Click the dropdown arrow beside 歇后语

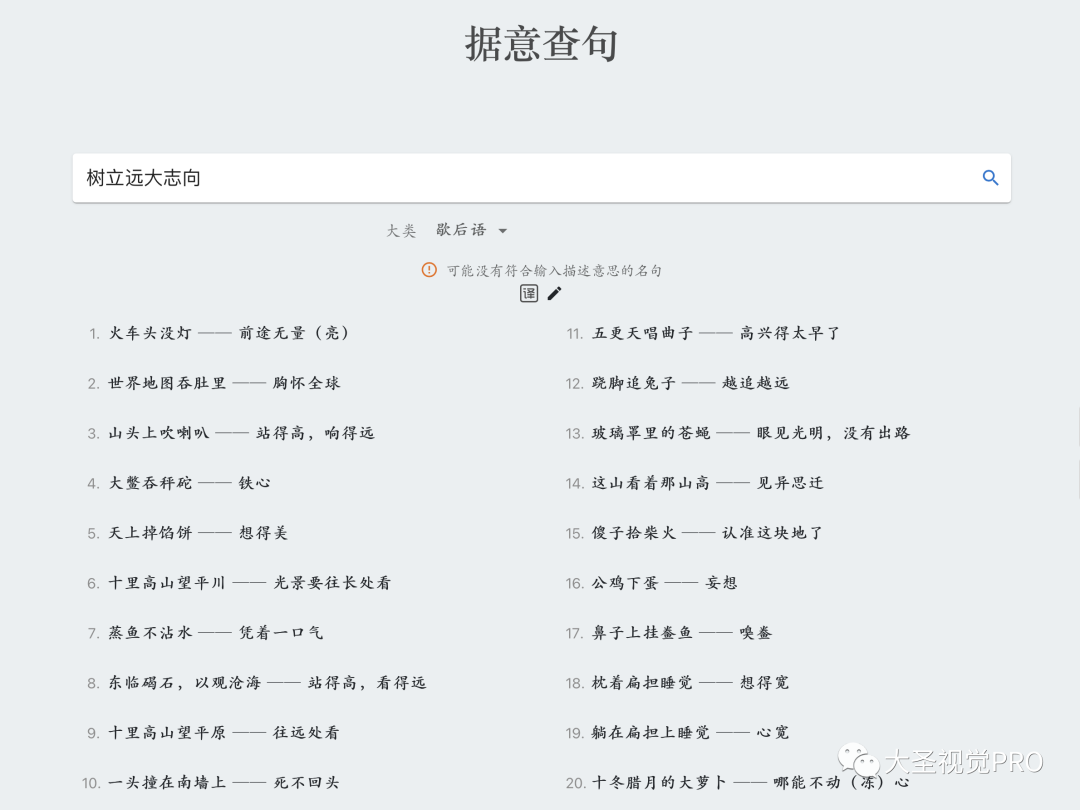pyautogui.click(x=503, y=231)
